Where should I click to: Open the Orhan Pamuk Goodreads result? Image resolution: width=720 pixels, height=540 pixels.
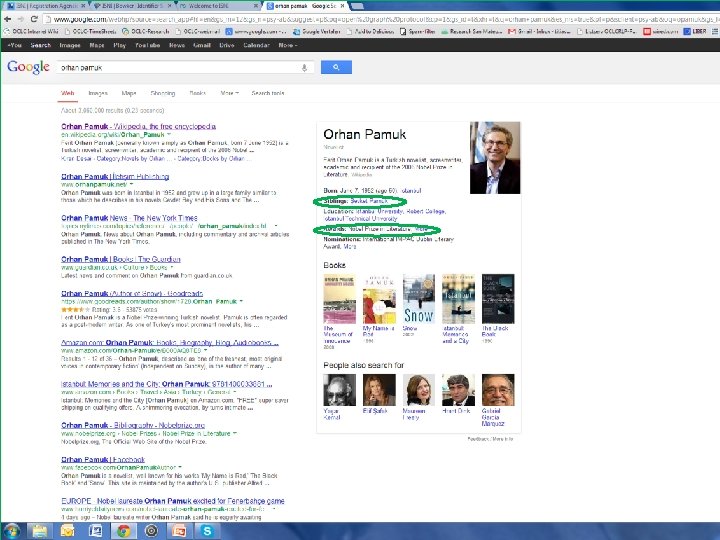click(x=132, y=293)
